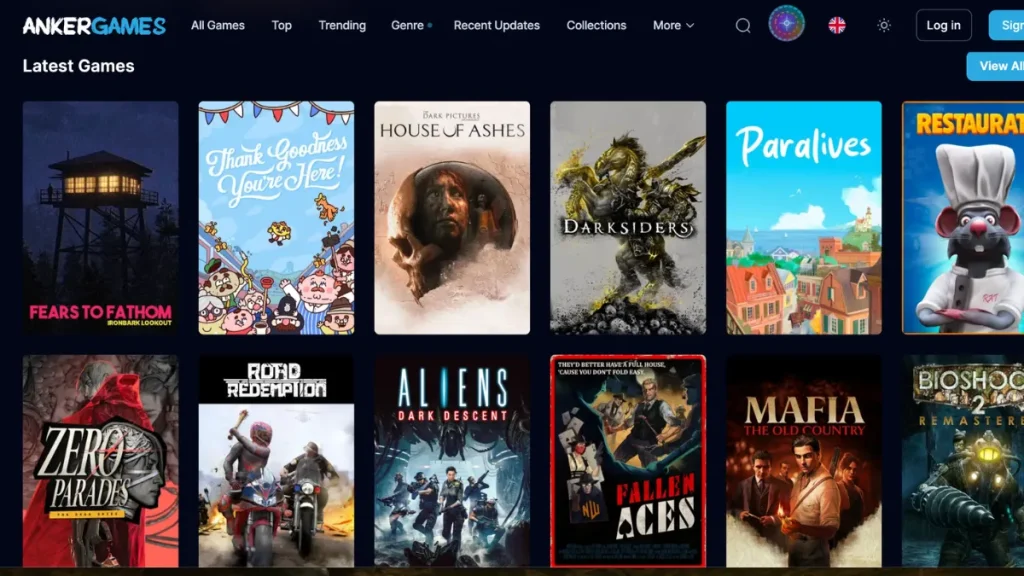Open Darksiders game cover
The height and width of the screenshot is (576, 1024).
click(628, 217)
